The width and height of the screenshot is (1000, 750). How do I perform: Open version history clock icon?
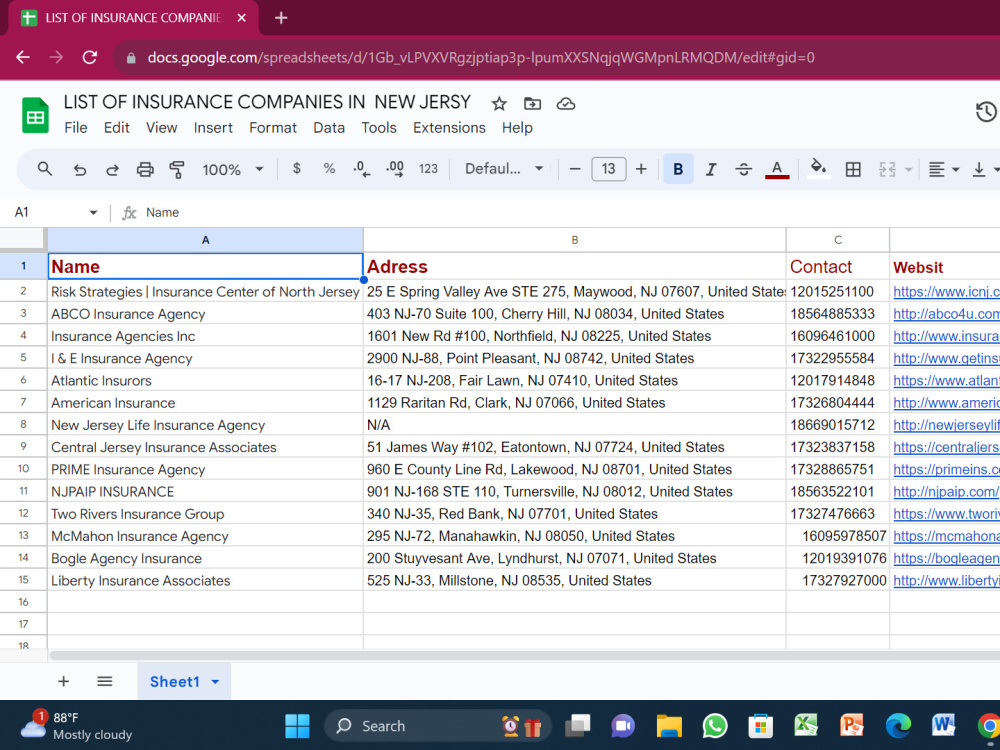click(x=985, y=112)
